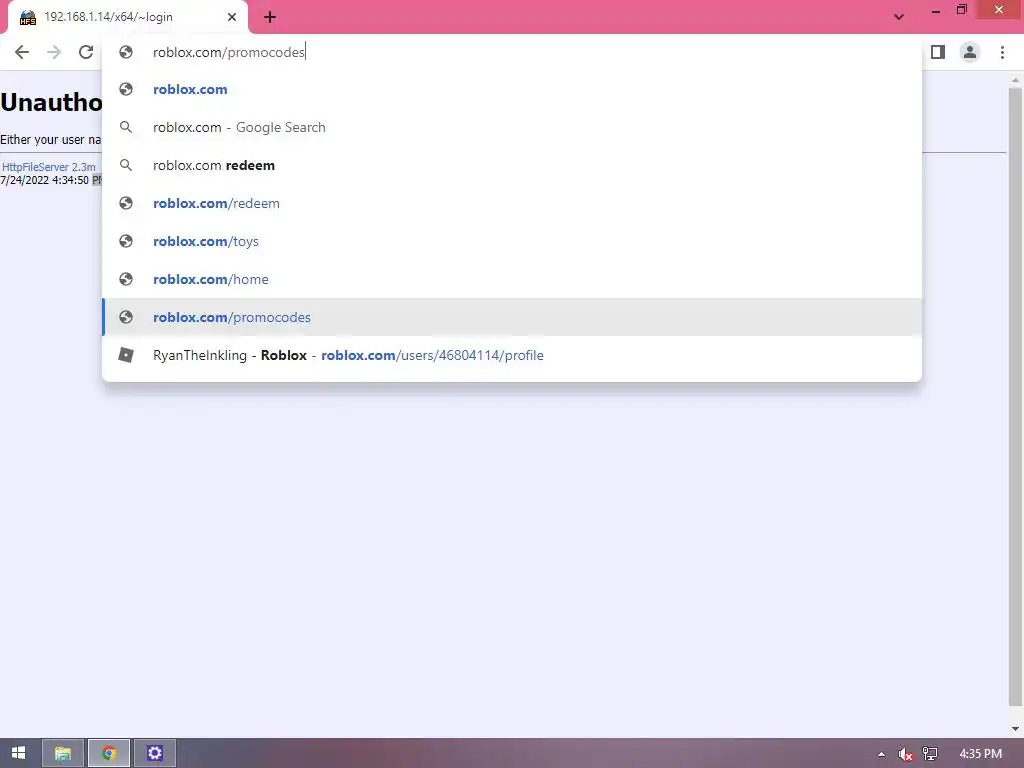Open the three-dot Chrome menu
Viewport: 1024px width, 768px height.
click(1002, 52)
